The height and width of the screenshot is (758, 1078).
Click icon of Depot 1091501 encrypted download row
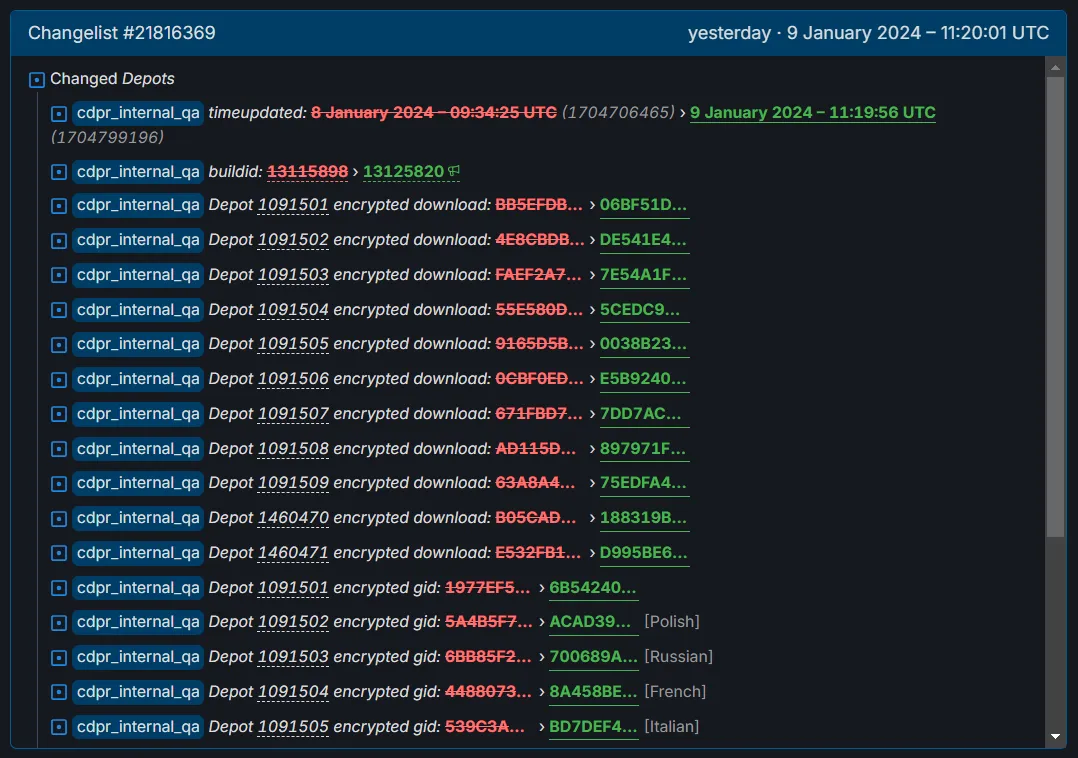click(x=59, y=205)
